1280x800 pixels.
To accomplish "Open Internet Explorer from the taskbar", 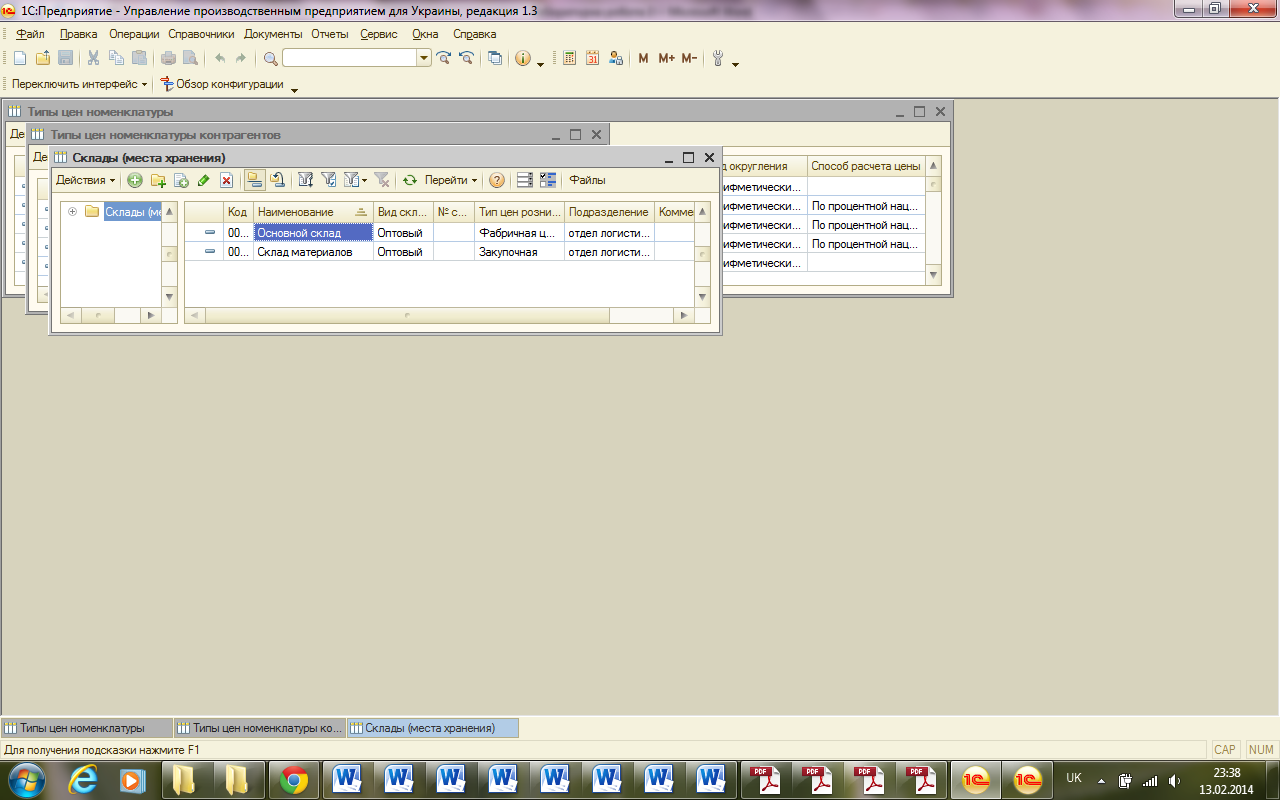I will point(82,779).
